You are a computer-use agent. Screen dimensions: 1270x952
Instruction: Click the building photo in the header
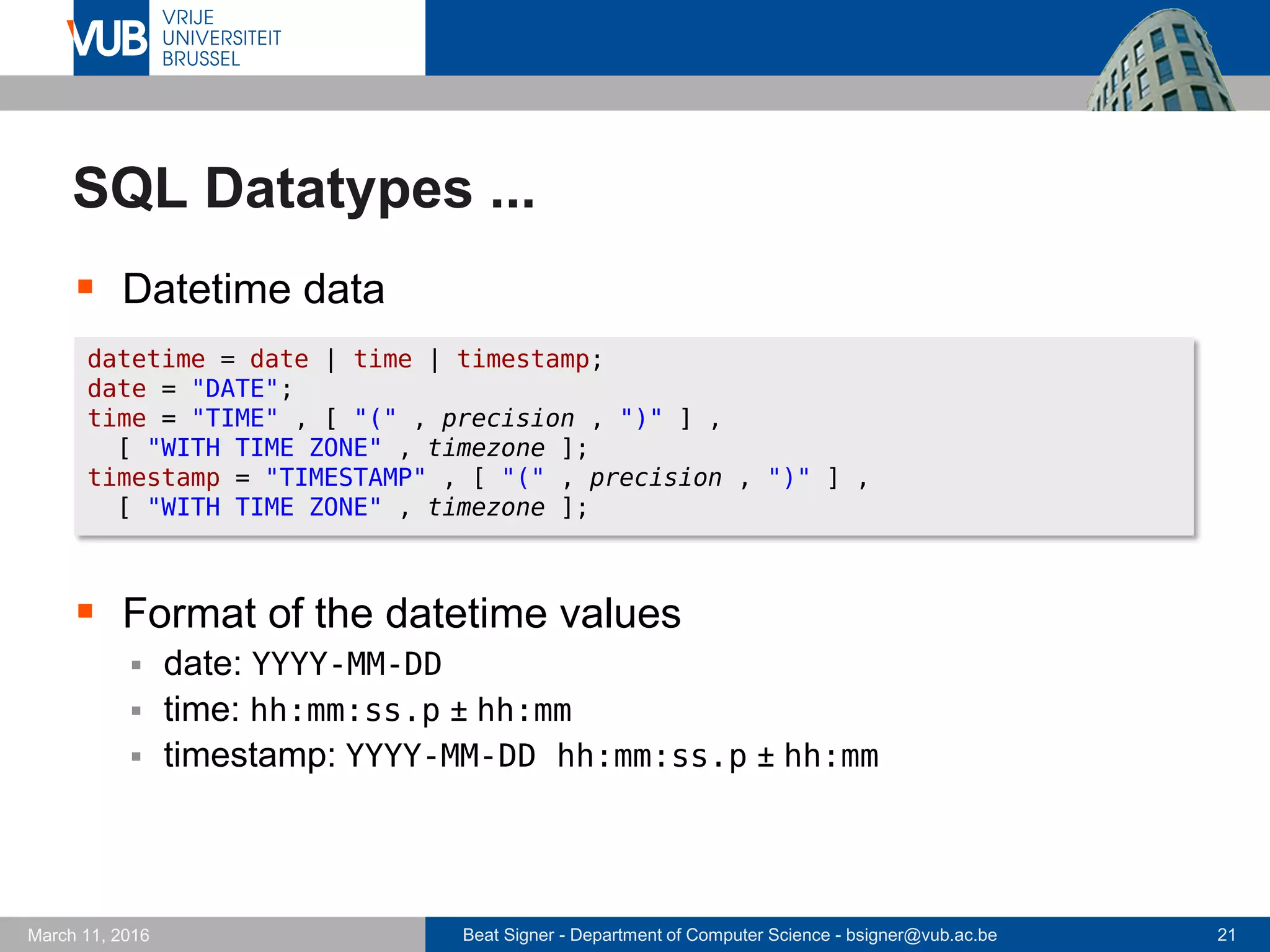[x=1160, y=59]
